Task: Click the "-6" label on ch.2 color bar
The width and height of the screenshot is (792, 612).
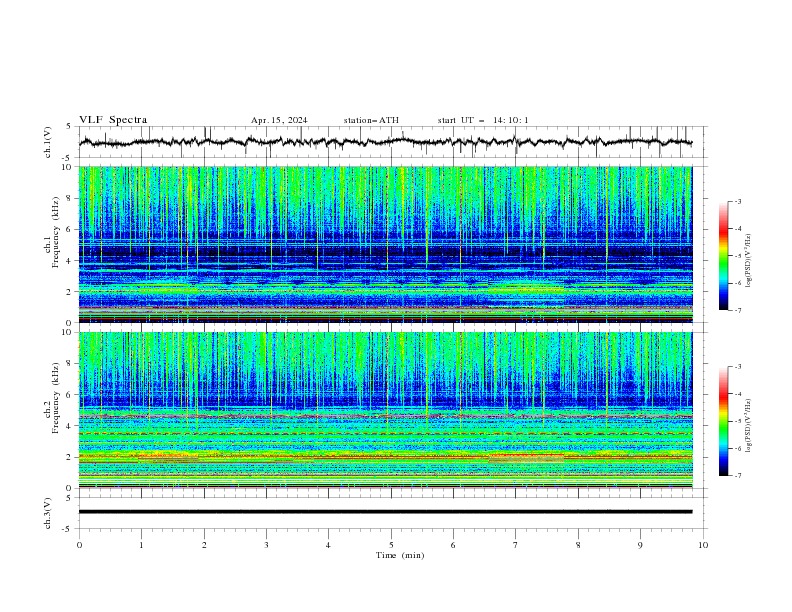Action: pyautogui.click(x=737, y=448)
